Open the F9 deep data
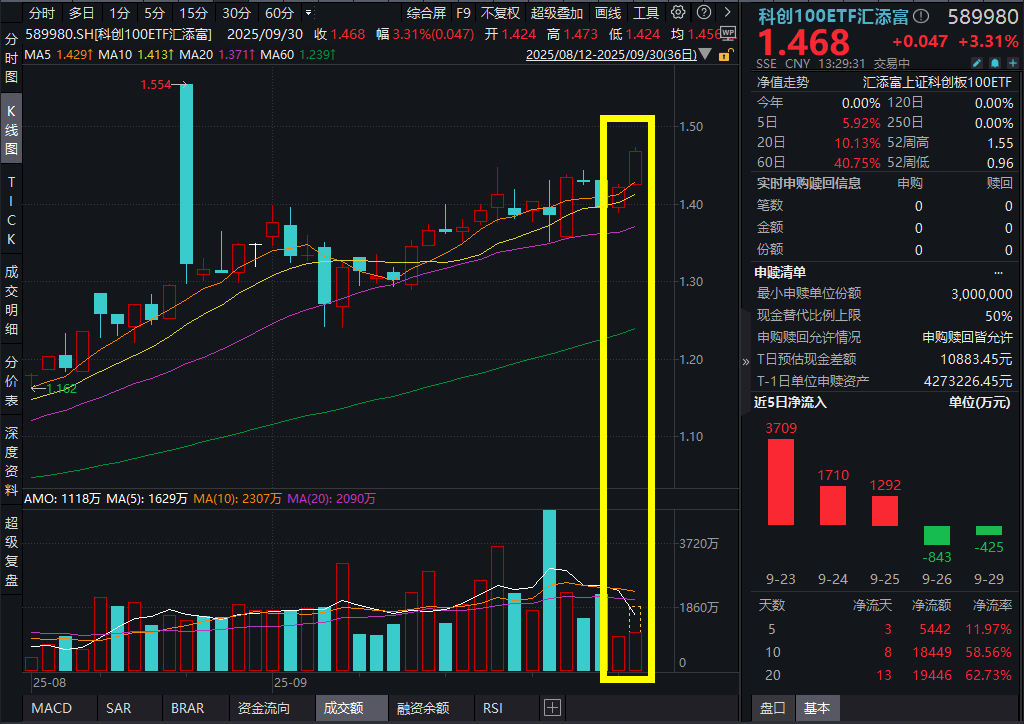Screen dimensions: 1024x724 tap(463, 13)
